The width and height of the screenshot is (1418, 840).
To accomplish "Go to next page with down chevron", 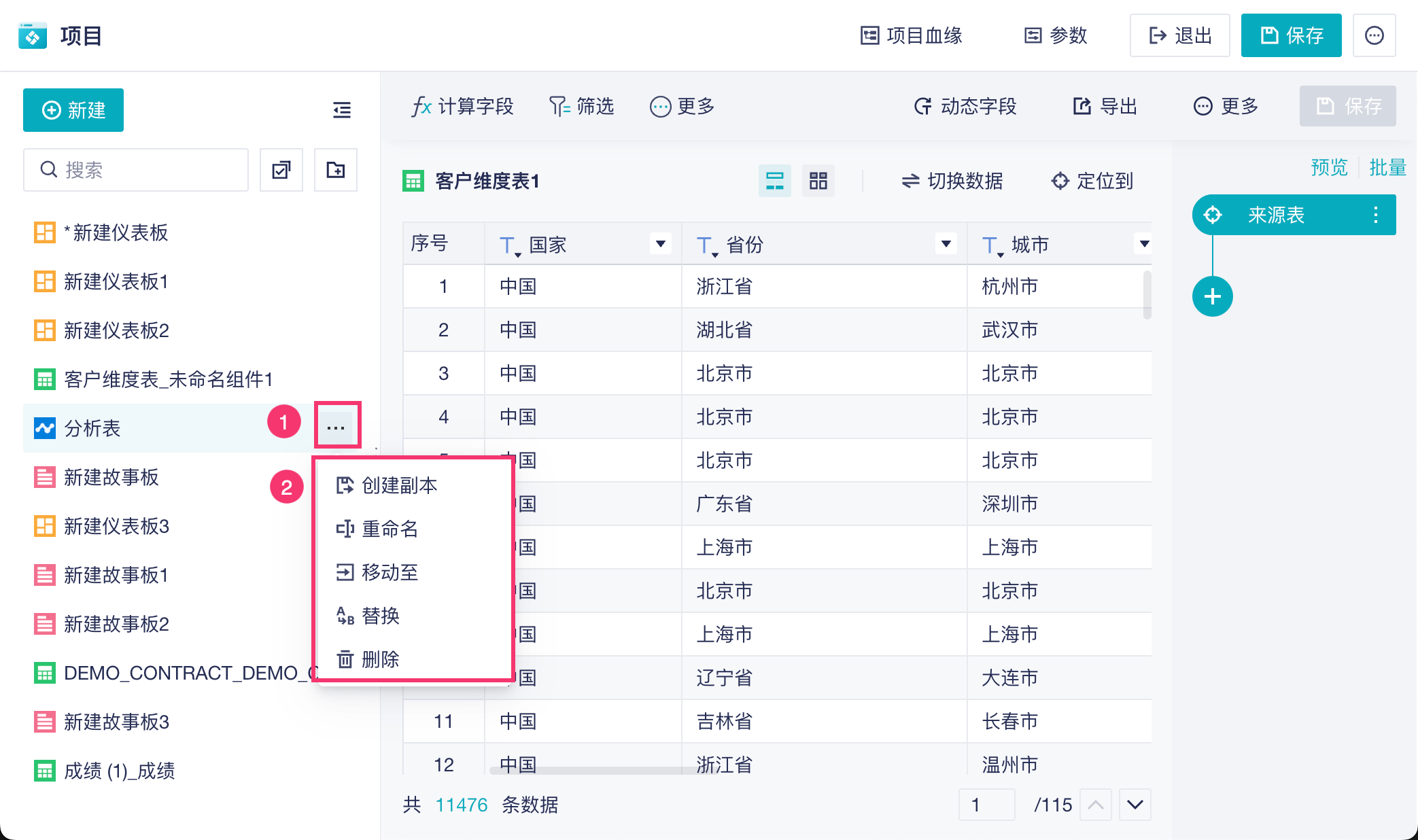I will (x=1135, y=805).
